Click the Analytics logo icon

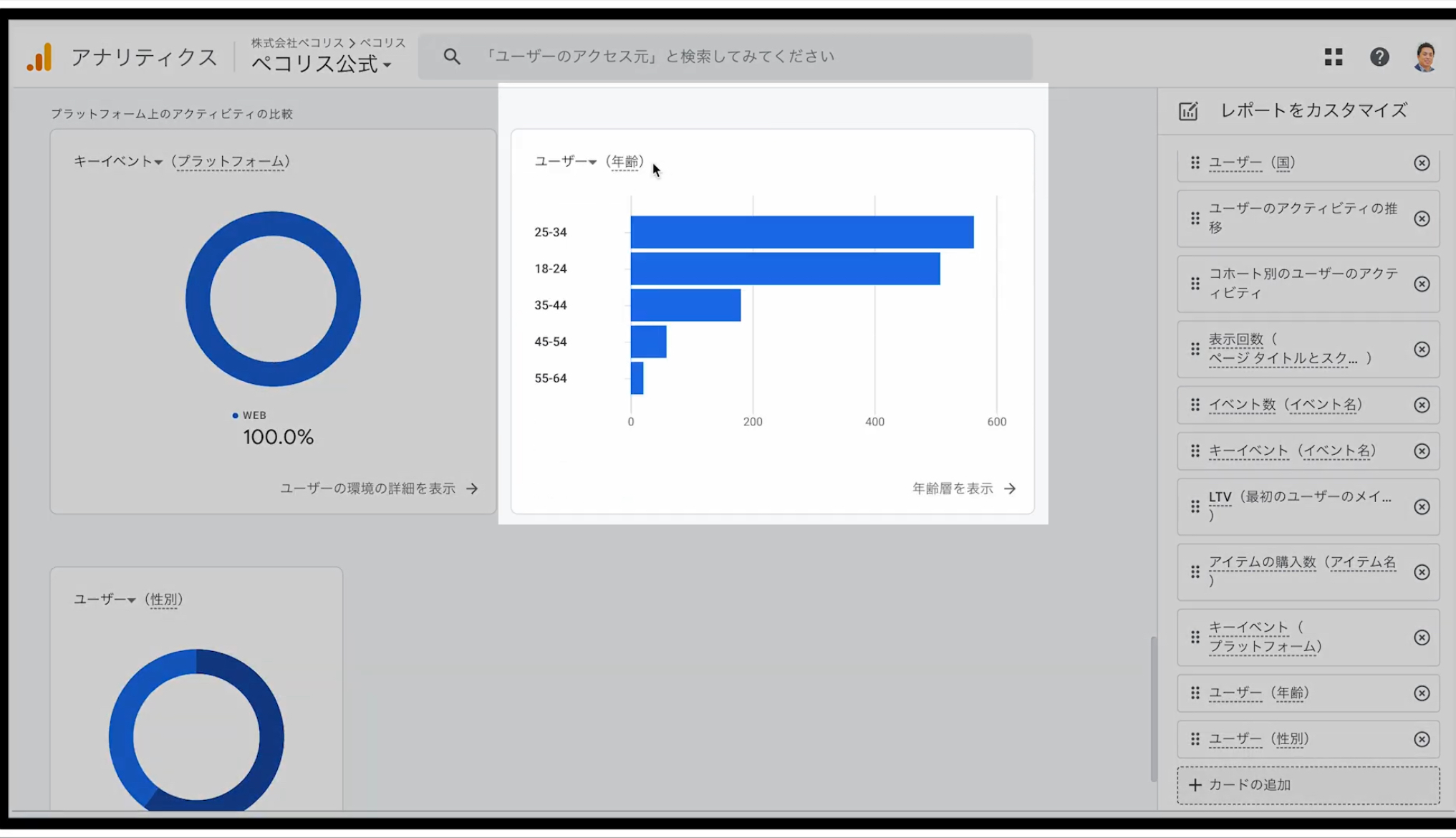coord(40,57)
